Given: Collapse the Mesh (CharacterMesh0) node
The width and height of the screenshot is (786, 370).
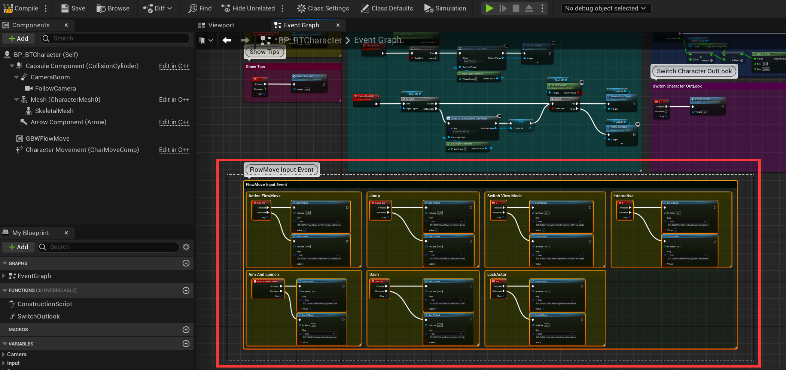Looking at the screenshot, I should point(16,100).
